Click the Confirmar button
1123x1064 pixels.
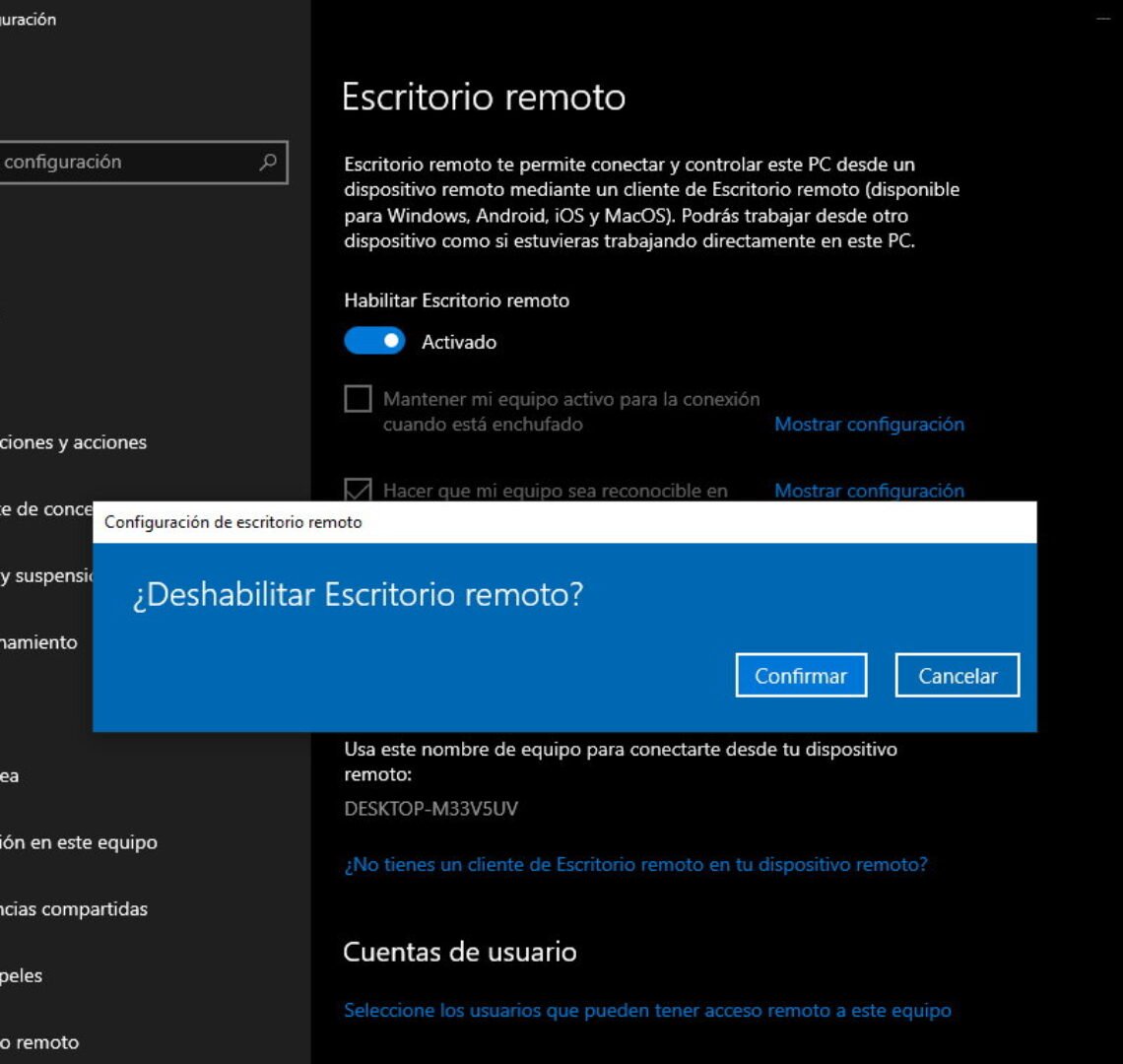801,676
